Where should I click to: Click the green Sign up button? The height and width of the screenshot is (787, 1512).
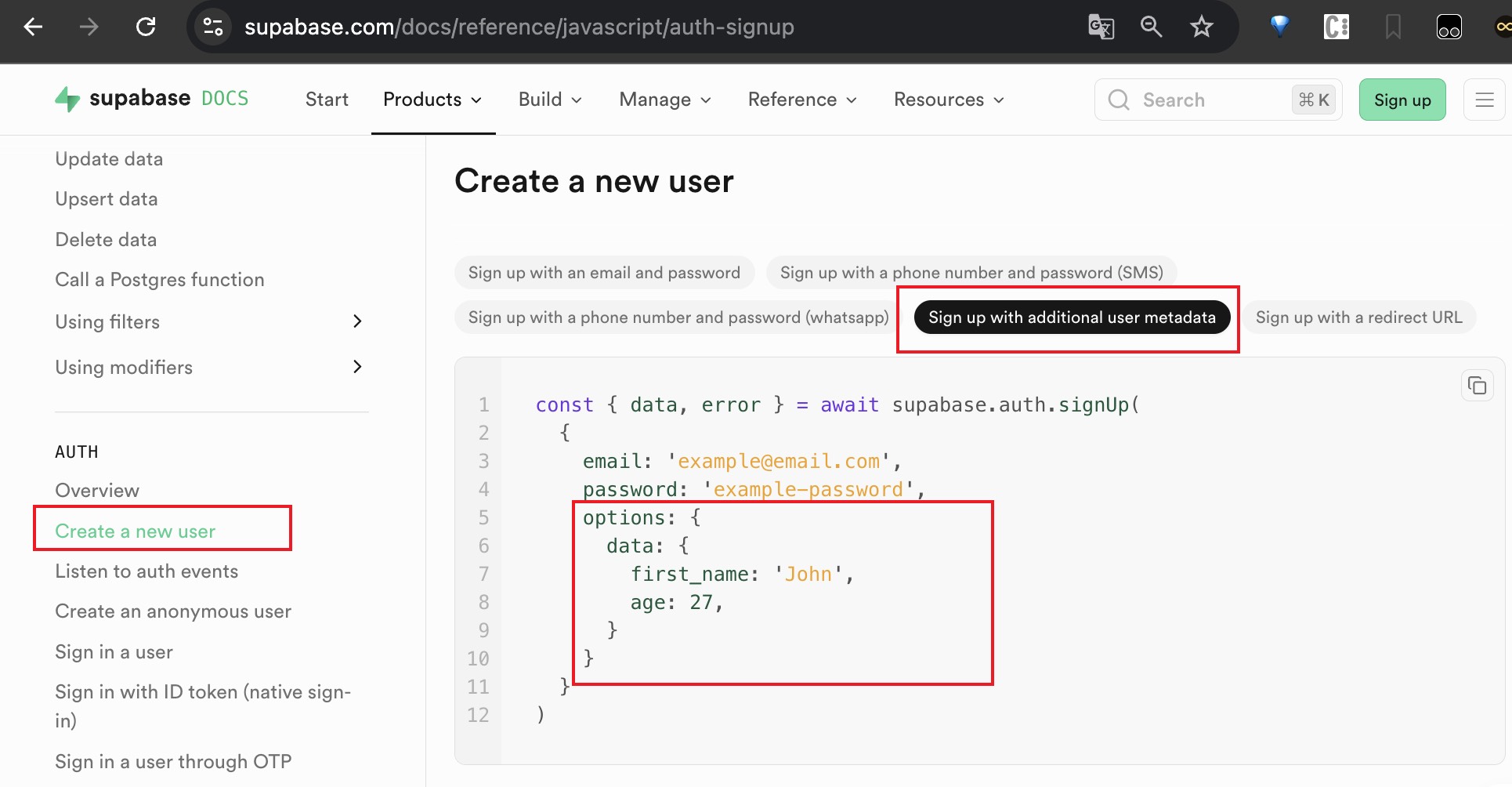tap(1402, 100)
